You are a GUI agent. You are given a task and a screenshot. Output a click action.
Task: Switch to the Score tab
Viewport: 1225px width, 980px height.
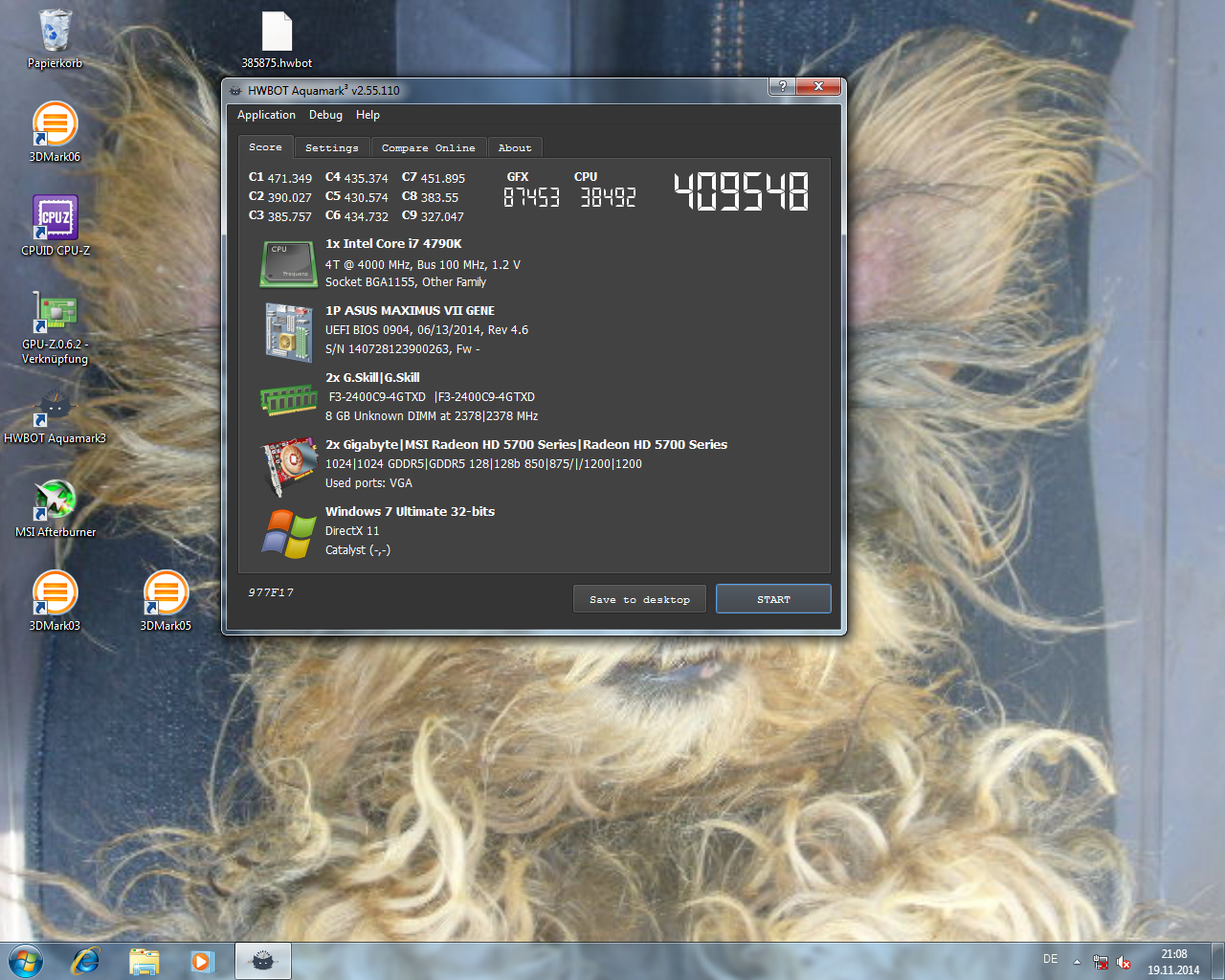(265, 147)
